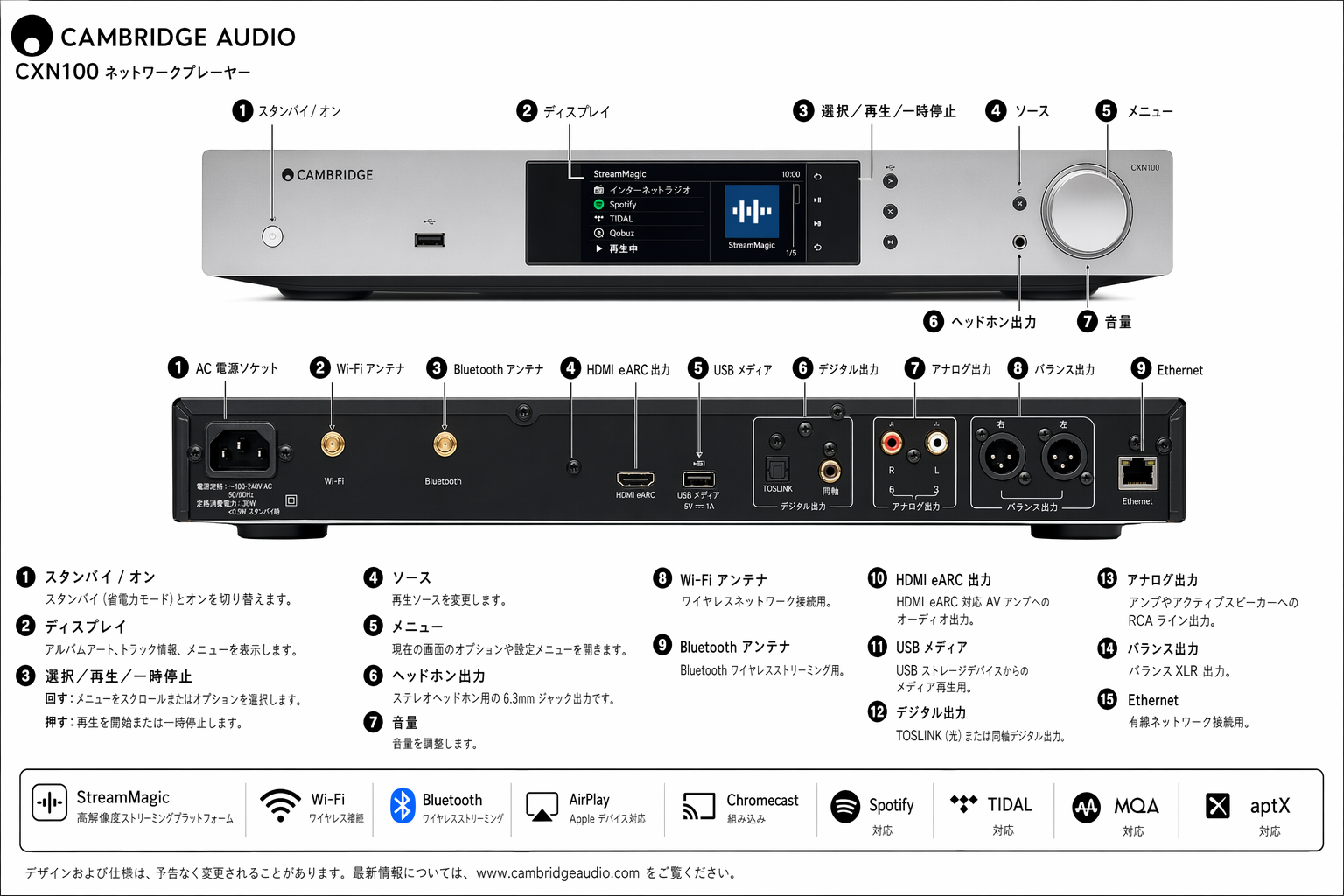This screenshot has width=1344, height=896.
Task: Click the 10:00 clock on the display
Action: (x=790, y=174)
